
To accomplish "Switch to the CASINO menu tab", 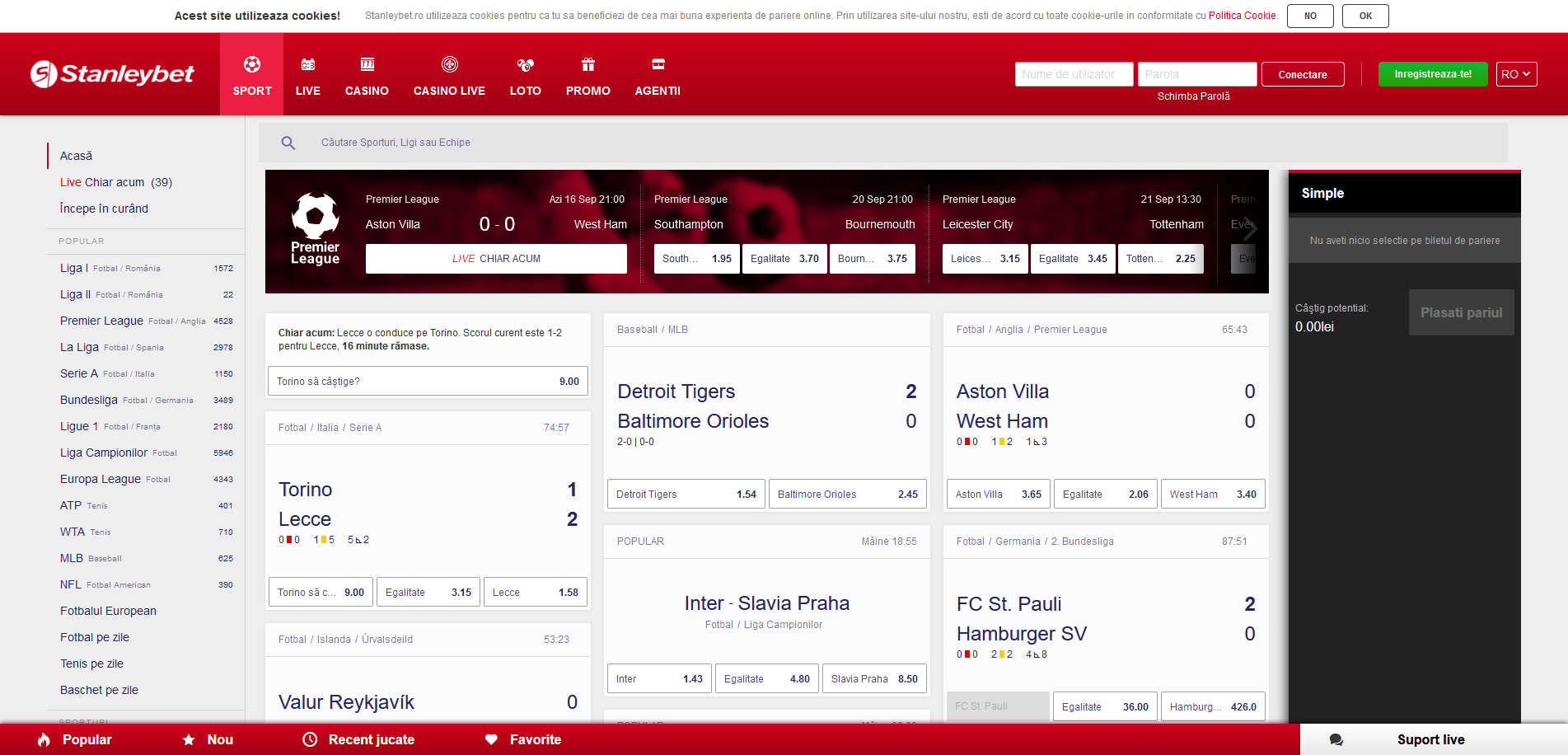I will pyautogui.click(x=367, y=91).
